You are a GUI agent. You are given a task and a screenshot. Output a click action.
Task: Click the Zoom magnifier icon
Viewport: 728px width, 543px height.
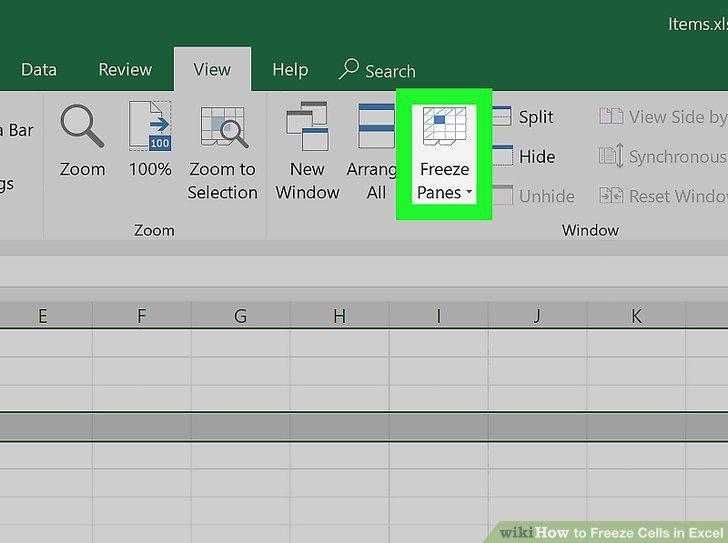(x=82, y=126)
